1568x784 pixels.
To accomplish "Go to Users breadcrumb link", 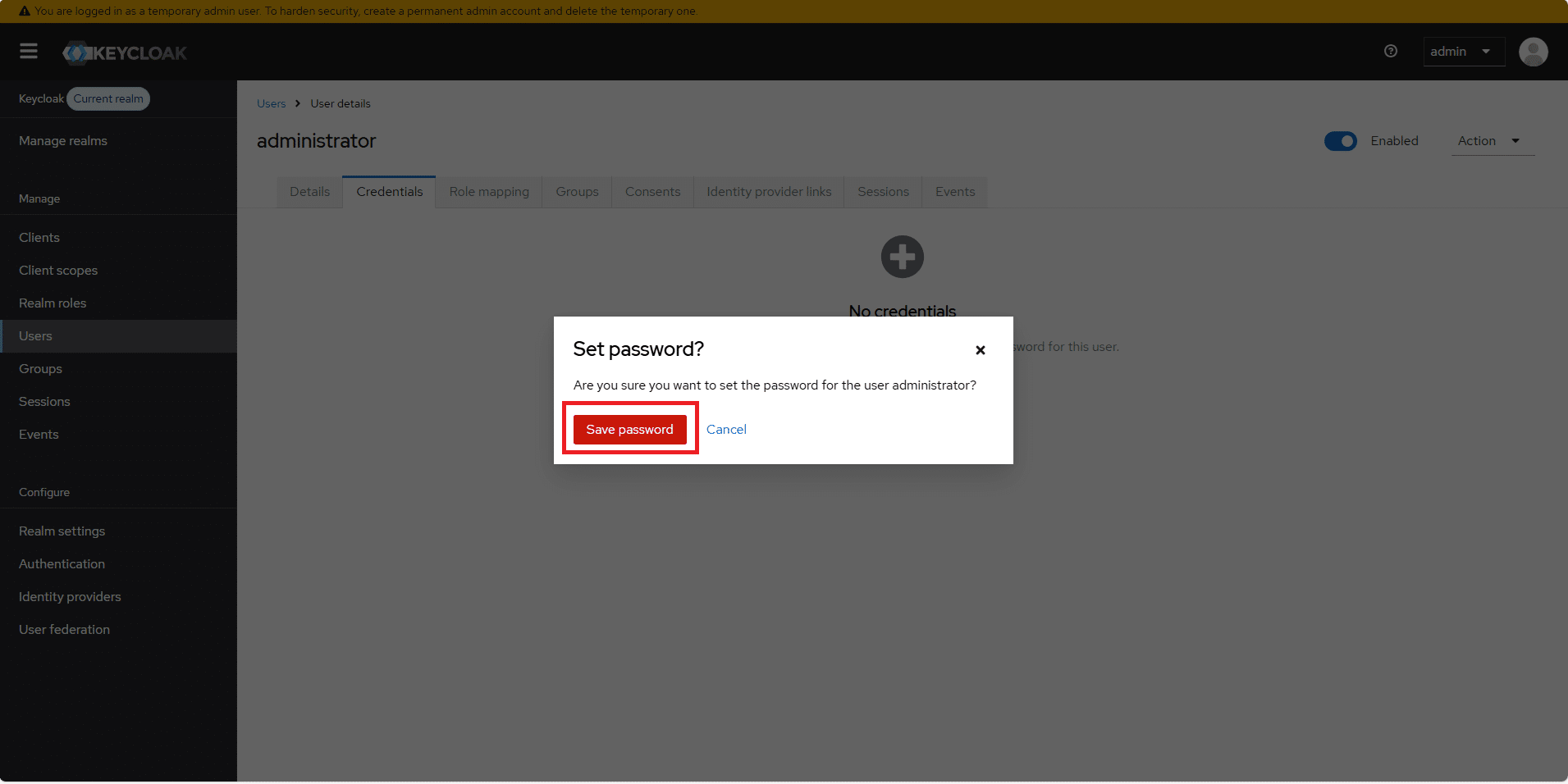I will pos(271,104).
